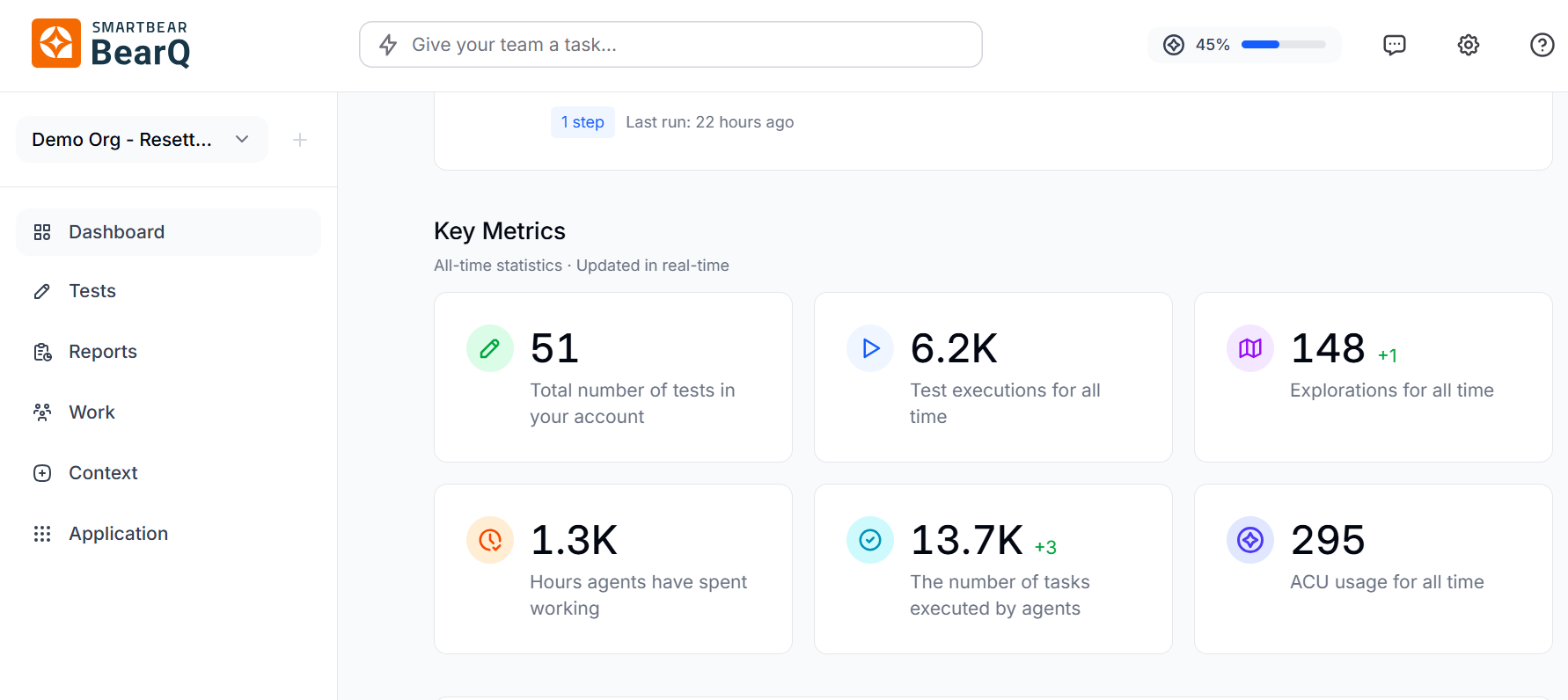
Task: Click 'Explorations for all time' label
Action: click(1392, 390)
